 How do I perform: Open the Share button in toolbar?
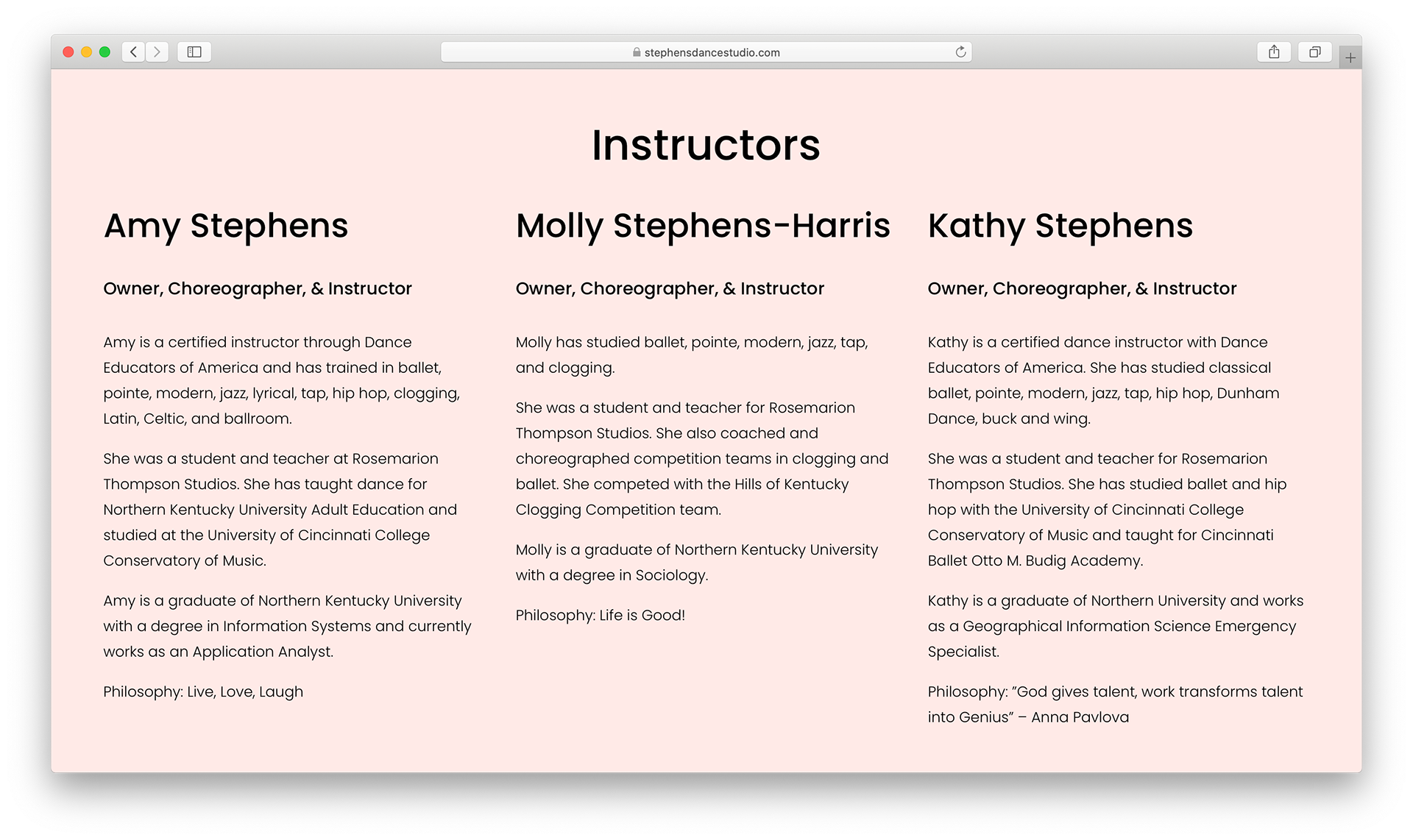(x=1274, y=51)
